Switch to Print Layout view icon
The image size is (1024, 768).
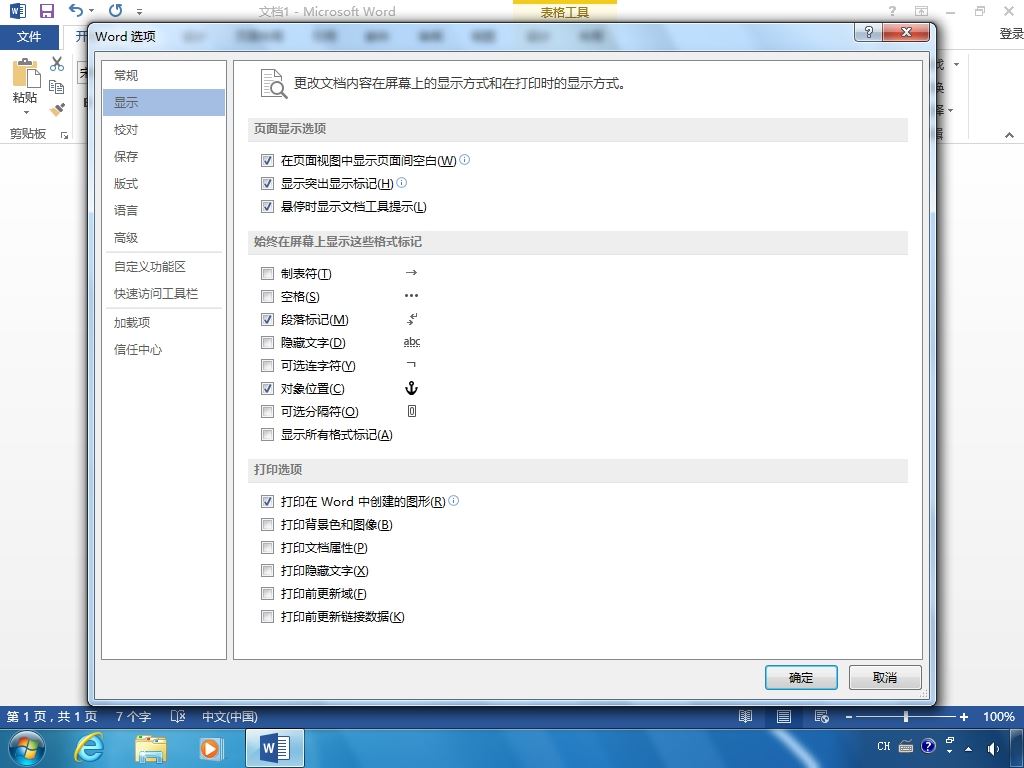[x=784, y=716]
